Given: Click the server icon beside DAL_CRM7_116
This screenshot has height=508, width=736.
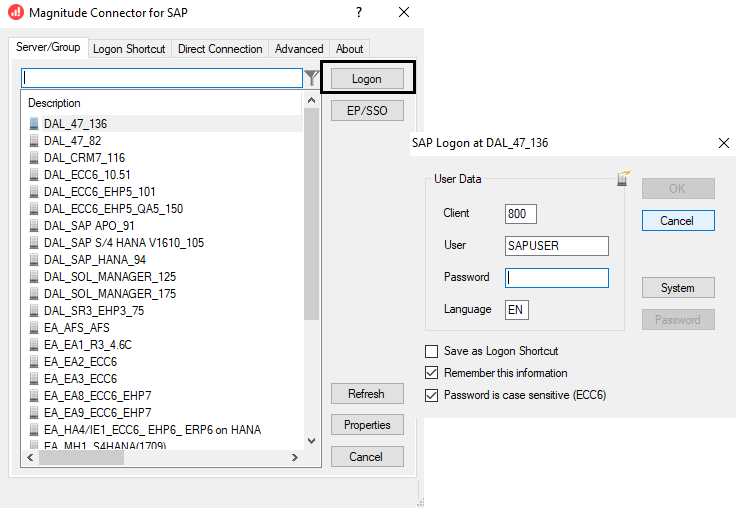Looking at the screenshot, I should (35, 158).
